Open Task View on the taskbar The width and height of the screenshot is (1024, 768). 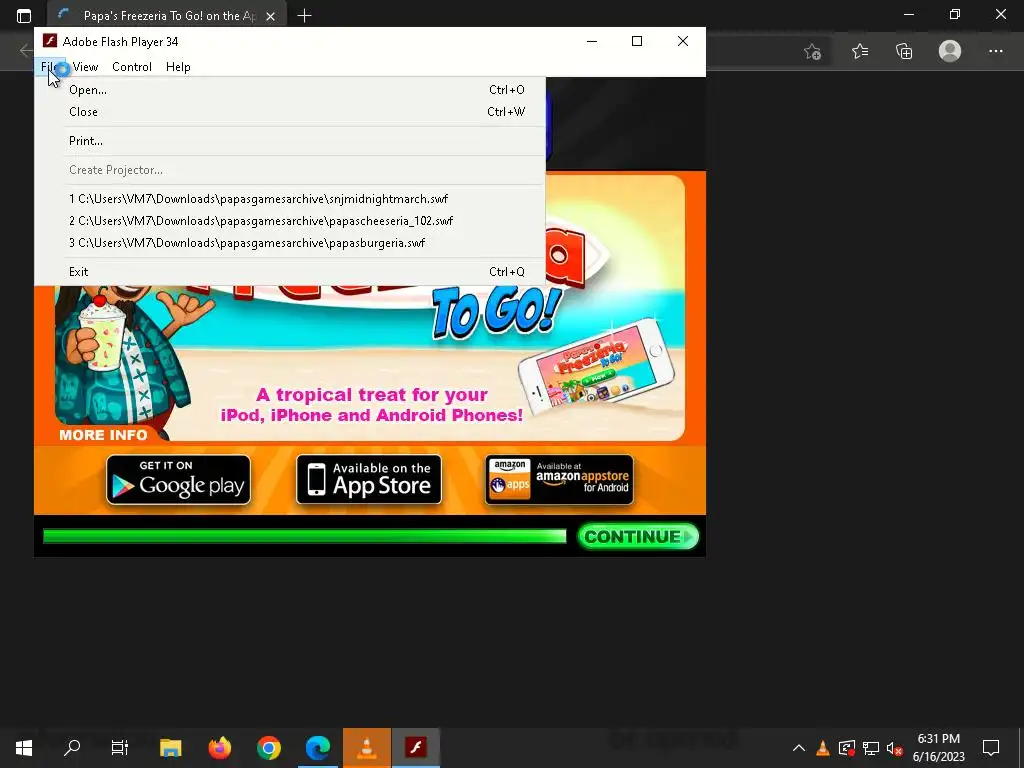(120, 748)
